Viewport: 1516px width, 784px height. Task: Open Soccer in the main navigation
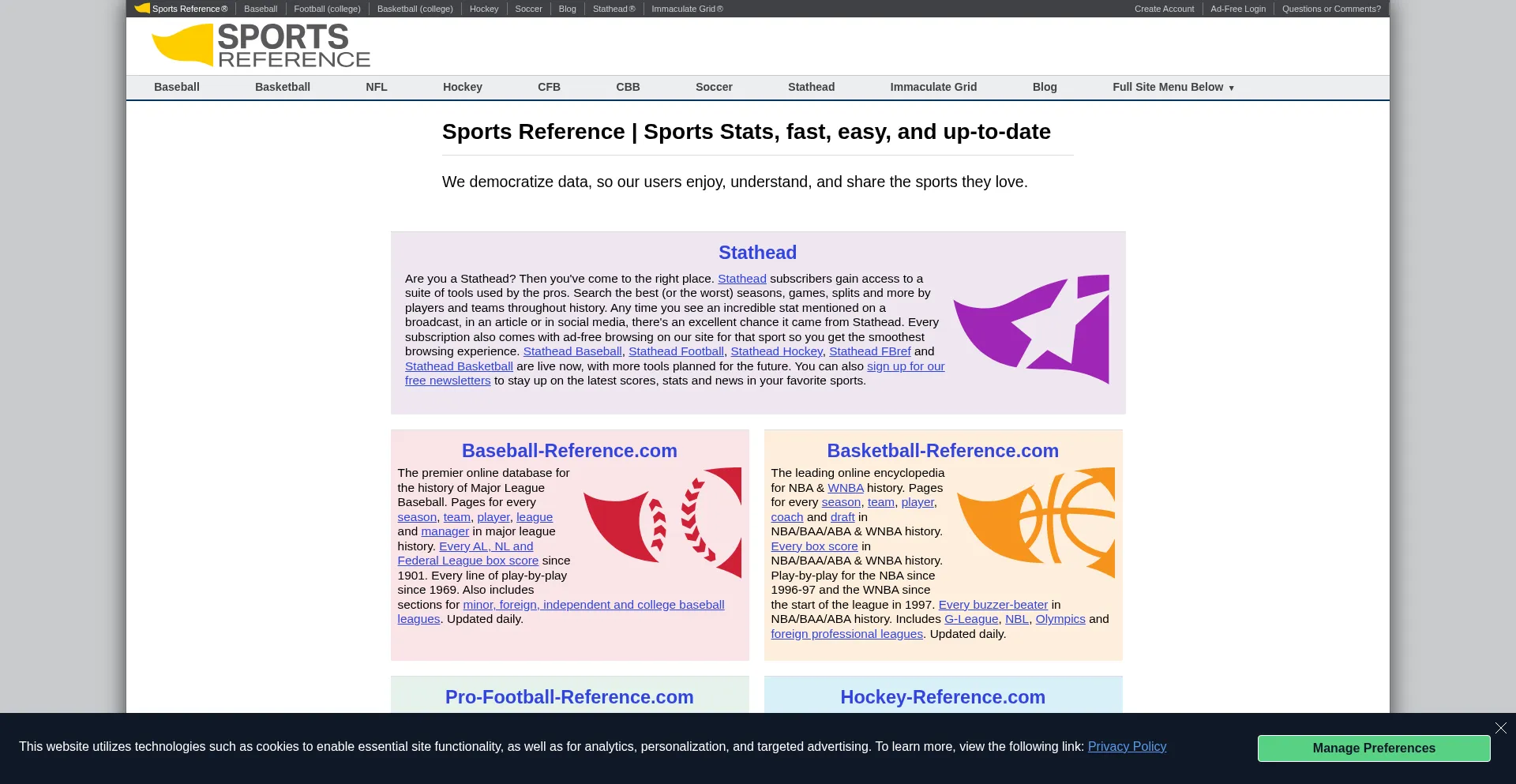(714, 87)
